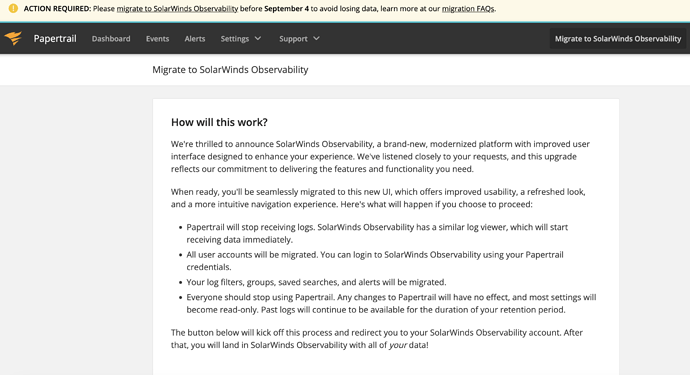
Task: Expand the Settings dropdown chevron
Action: (258, 39)
